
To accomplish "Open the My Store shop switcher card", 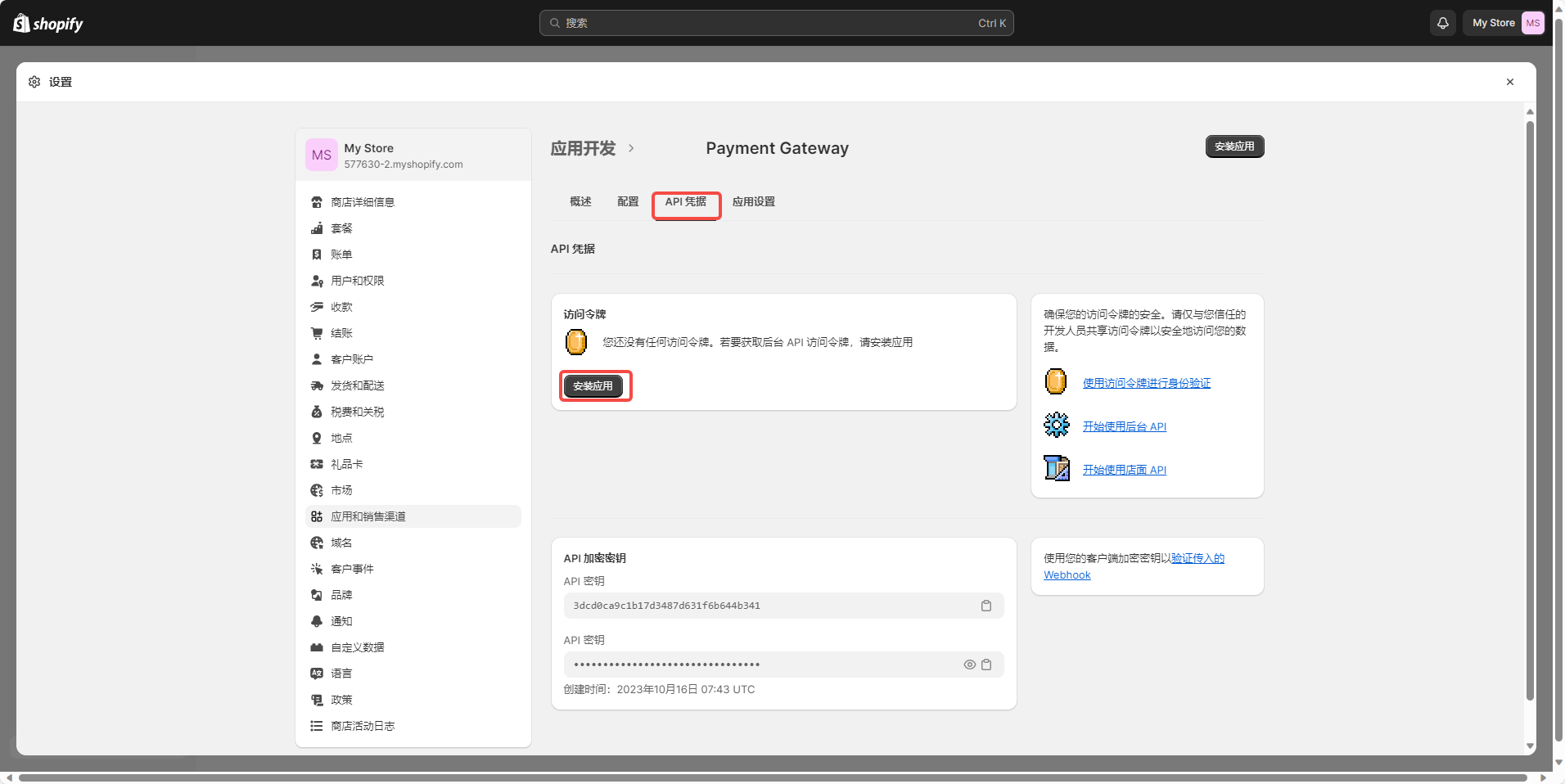I will (x=413, y=155).
